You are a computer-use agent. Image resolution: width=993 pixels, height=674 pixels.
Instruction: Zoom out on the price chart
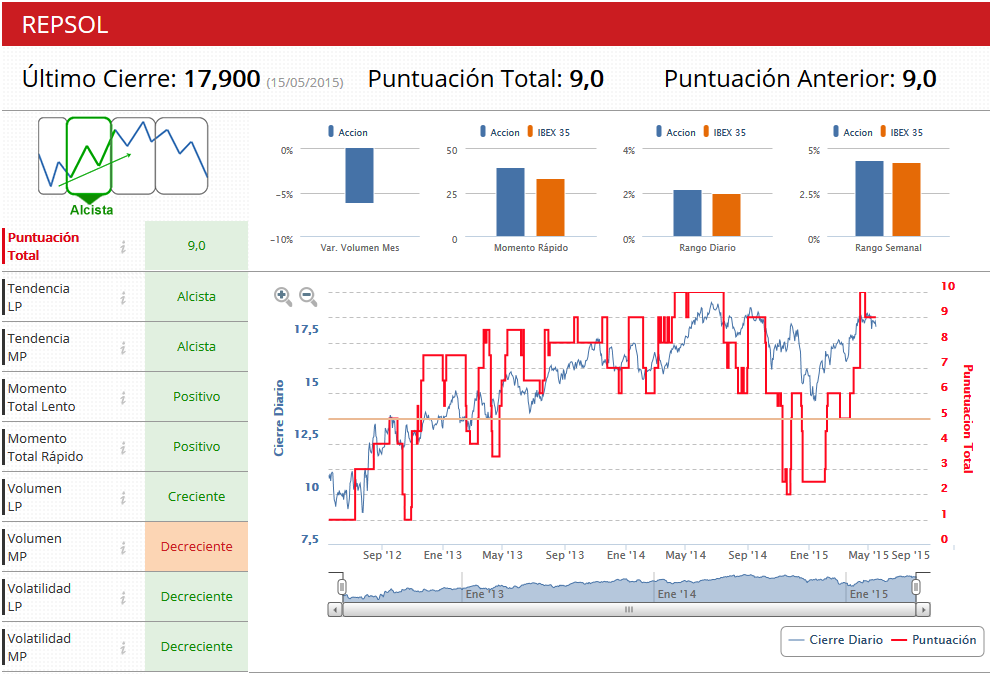[308, 296]
